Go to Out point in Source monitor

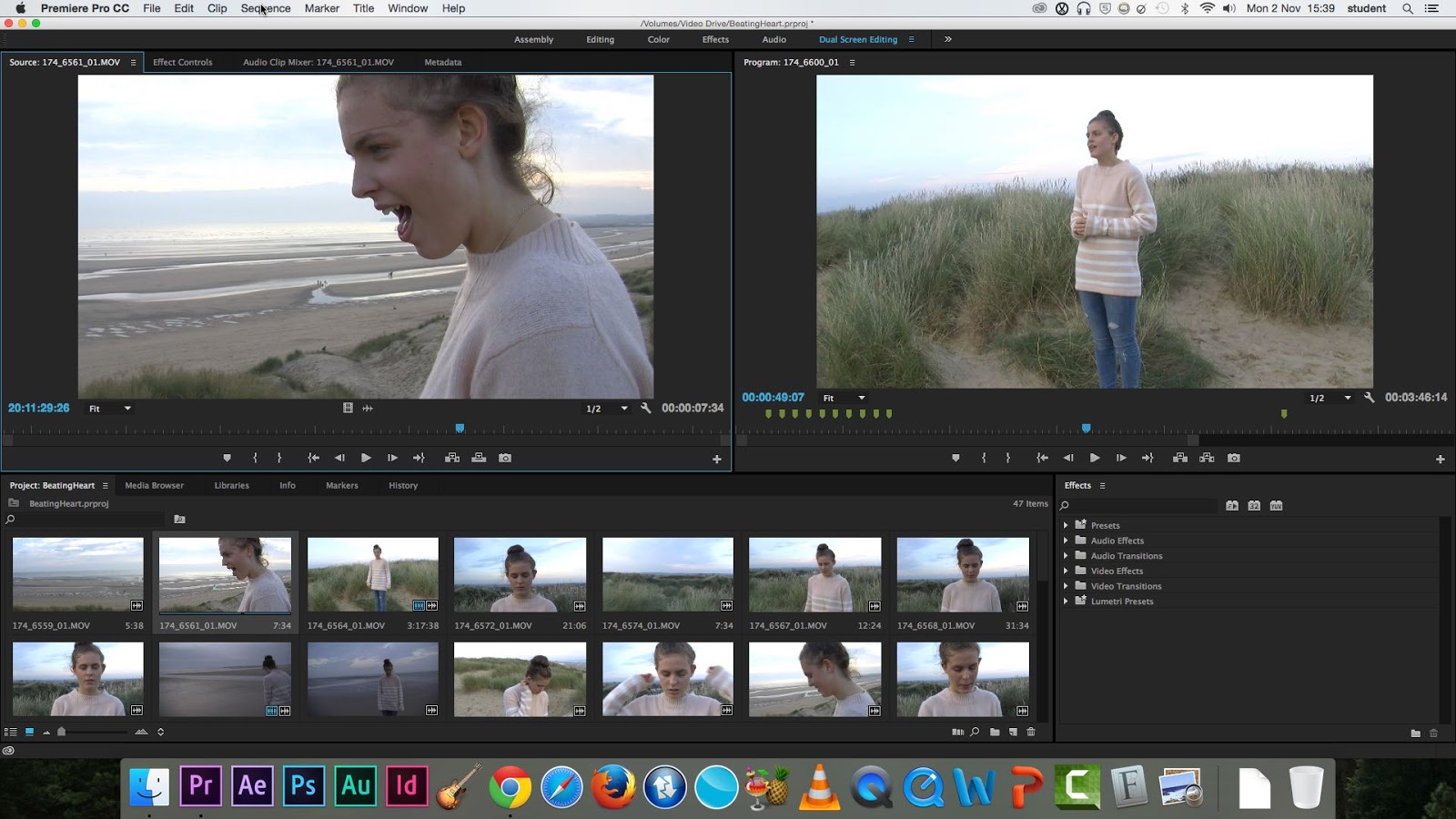click(419, 458)
